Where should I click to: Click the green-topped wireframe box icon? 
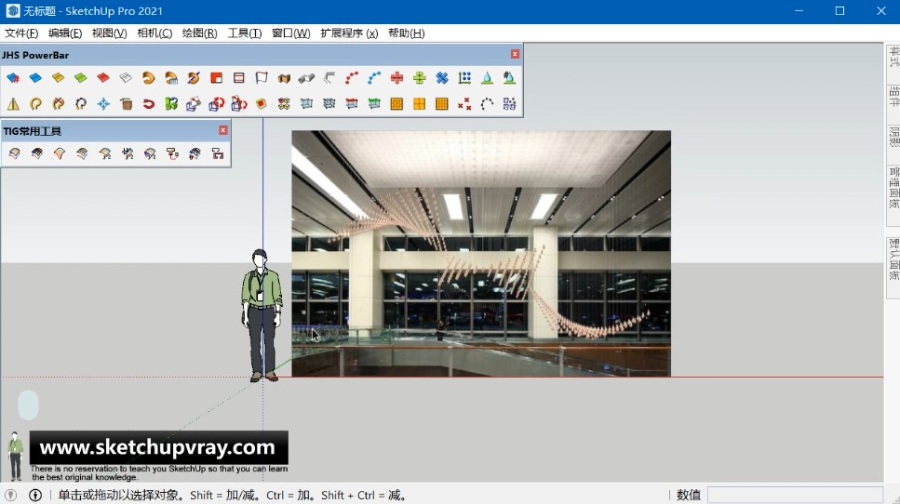point(374,104)
